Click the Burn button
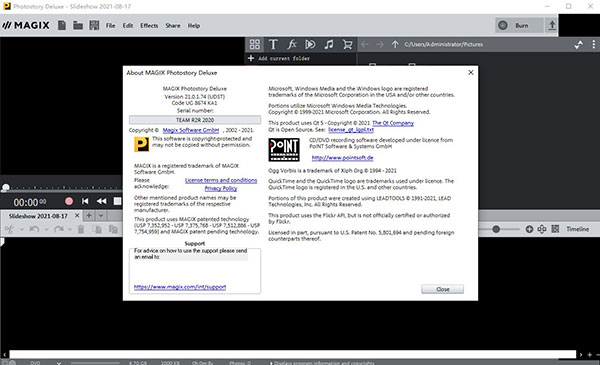 519,25
